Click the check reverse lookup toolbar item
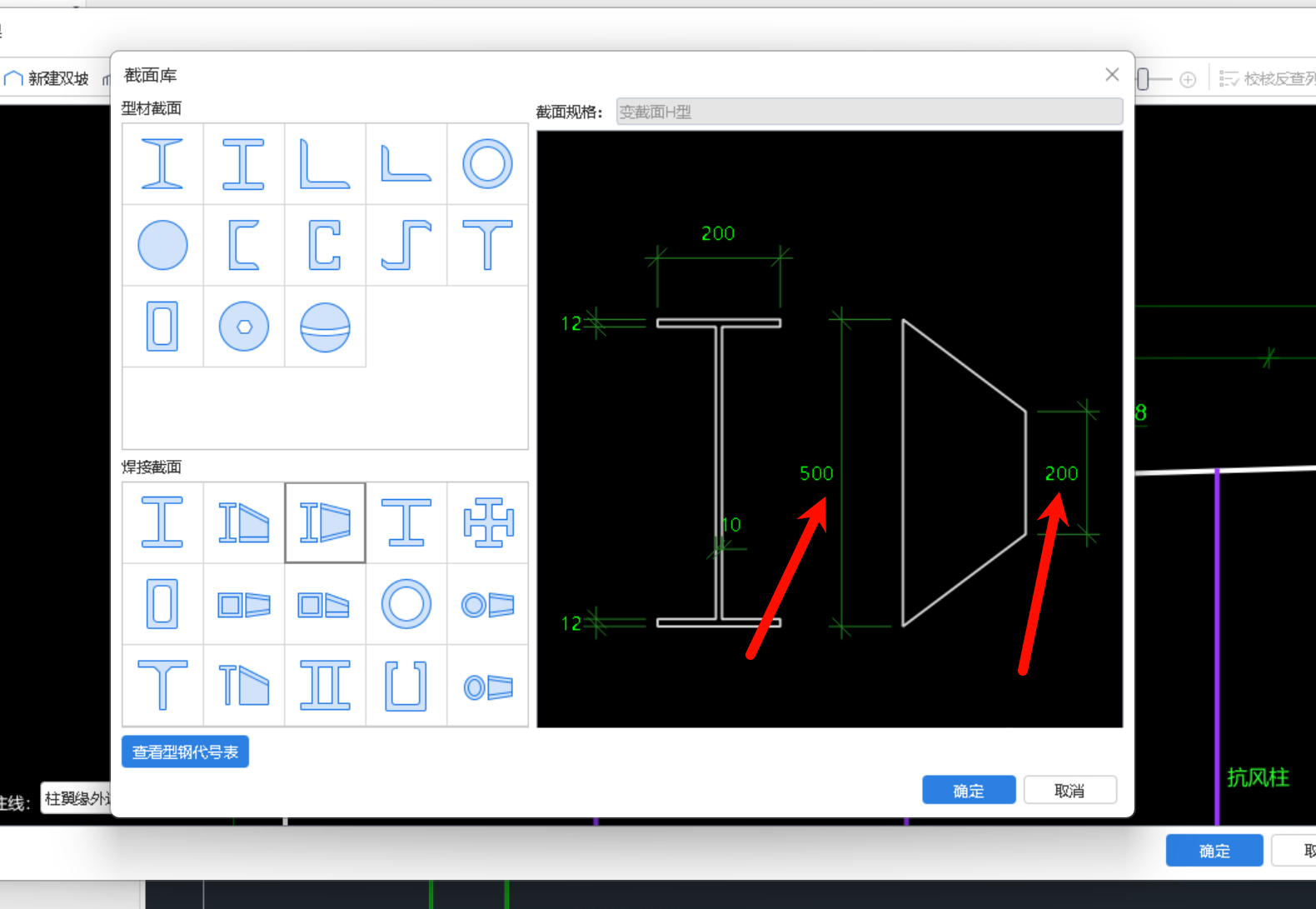 click(1268, 78)
